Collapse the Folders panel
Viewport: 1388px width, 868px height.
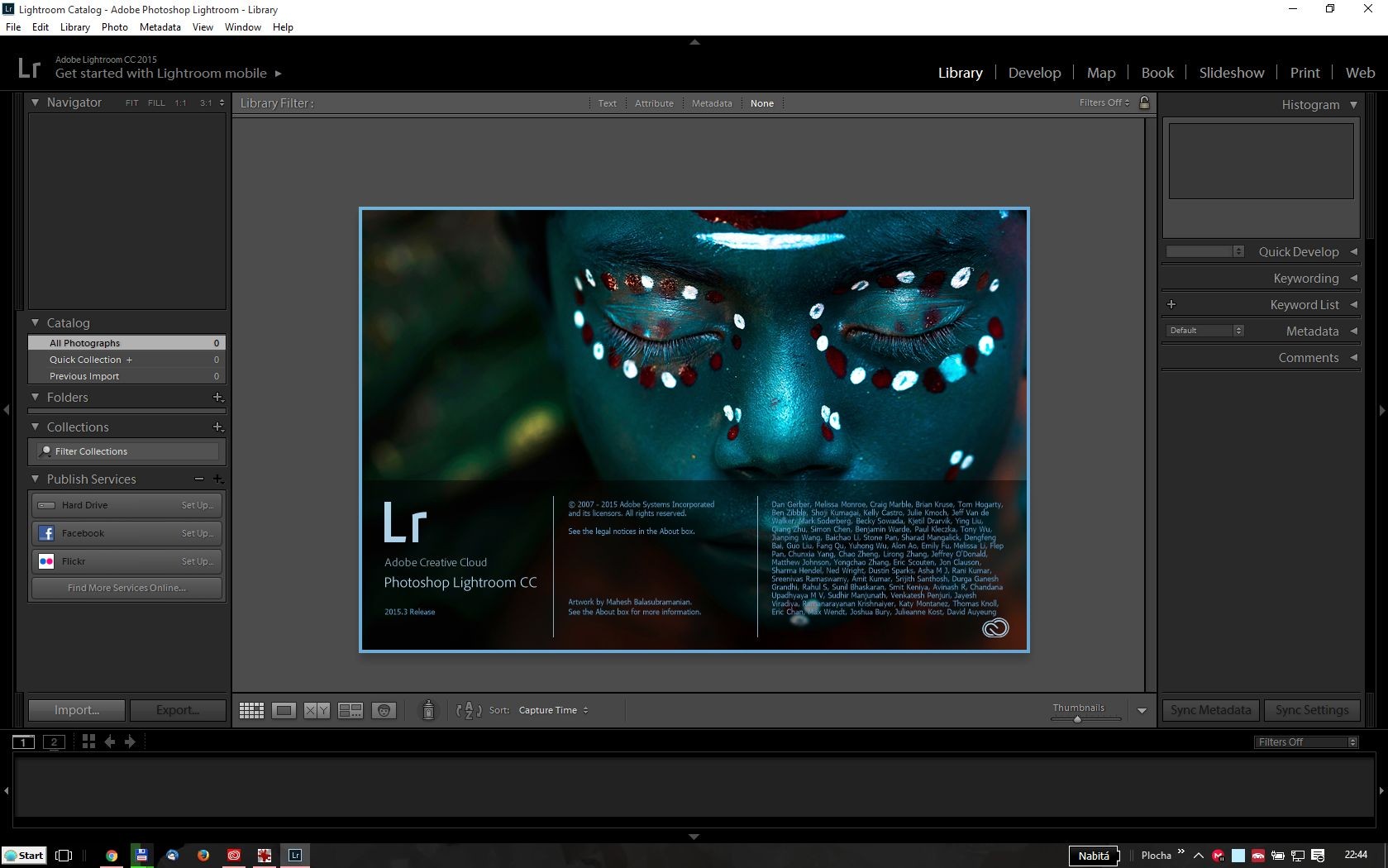(x=36, y=398)
